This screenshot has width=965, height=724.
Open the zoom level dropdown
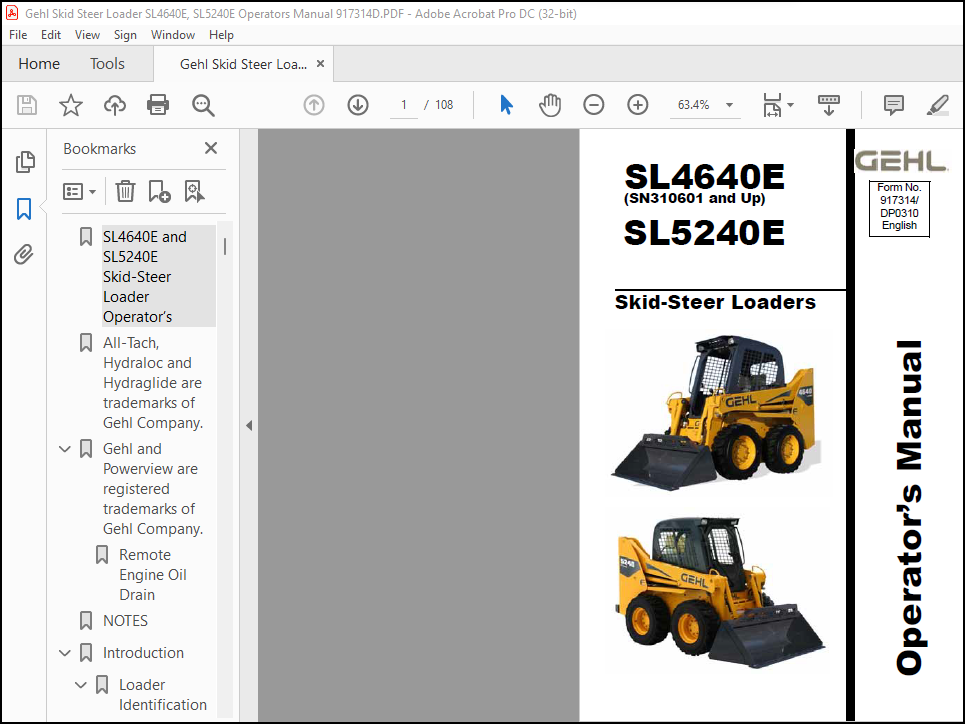(729, 105)
